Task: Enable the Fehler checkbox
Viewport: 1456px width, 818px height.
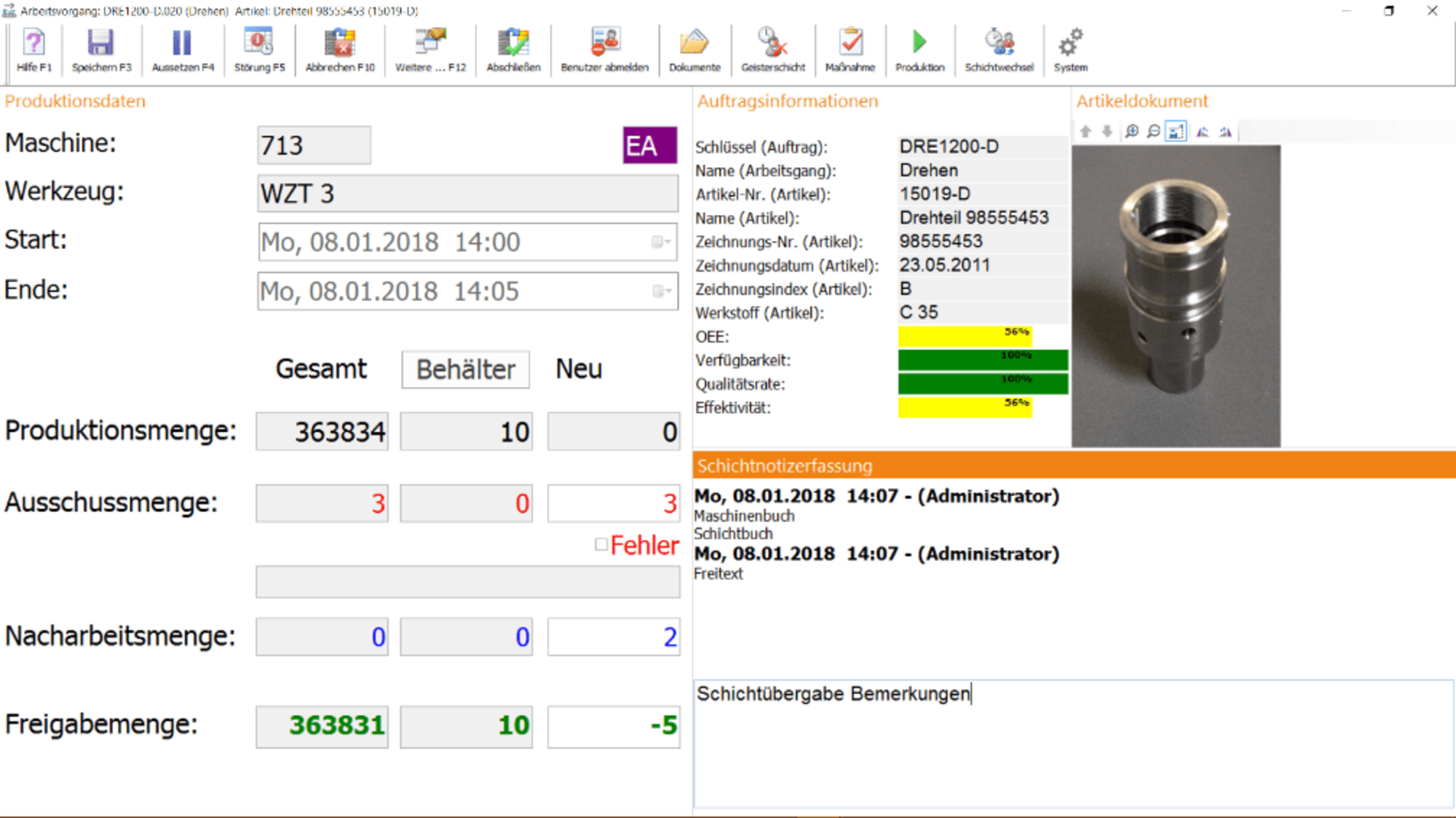Action: point(601,545)
